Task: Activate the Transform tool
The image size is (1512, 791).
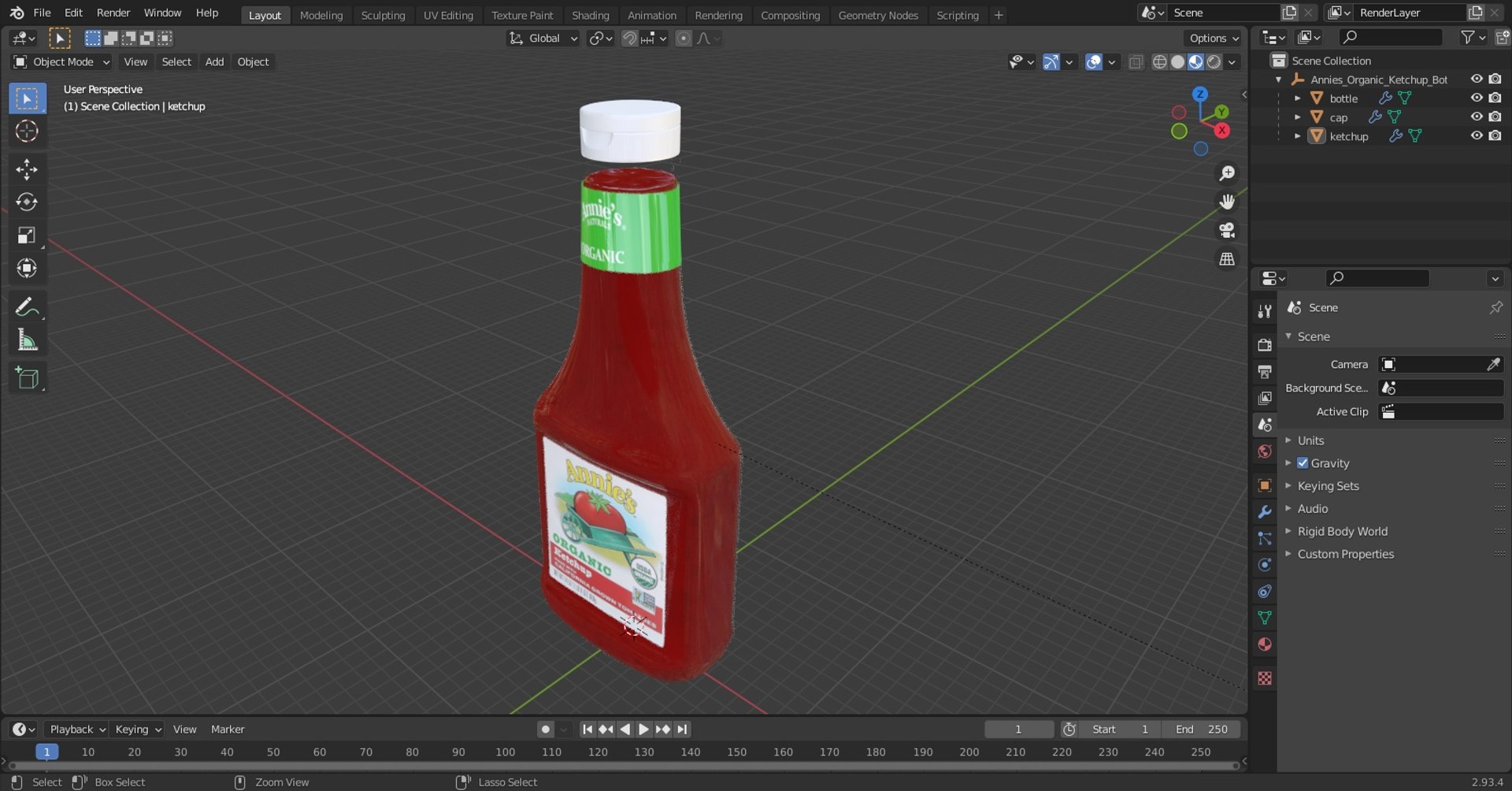Action: 27,269
